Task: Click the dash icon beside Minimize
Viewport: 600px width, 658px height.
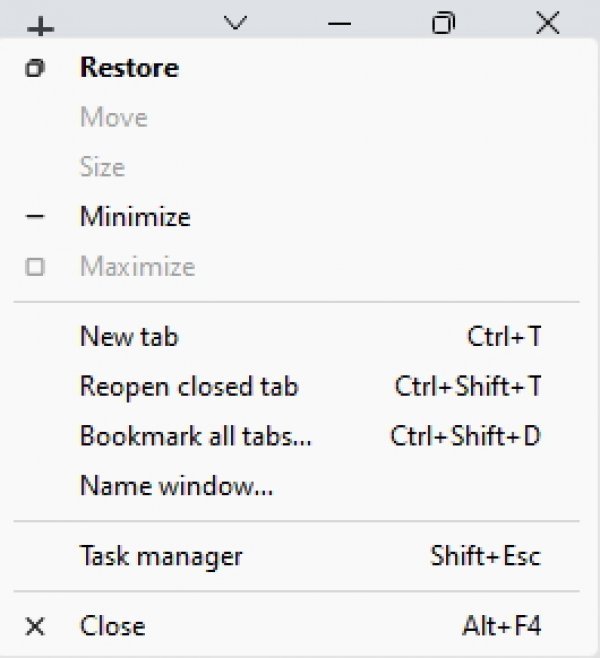Action: coord(35,217)
